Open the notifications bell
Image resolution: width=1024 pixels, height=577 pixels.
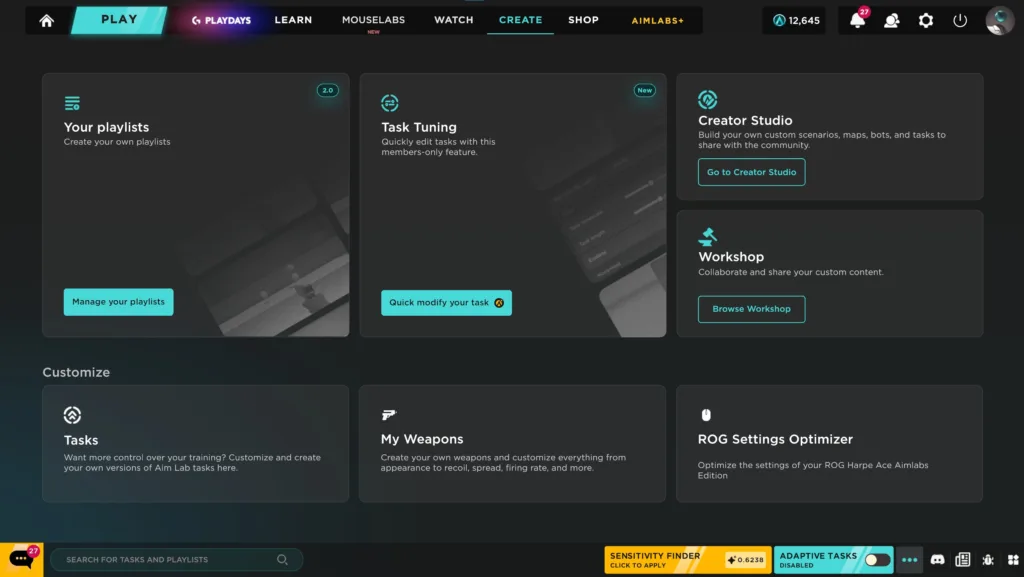coord(857,20)
